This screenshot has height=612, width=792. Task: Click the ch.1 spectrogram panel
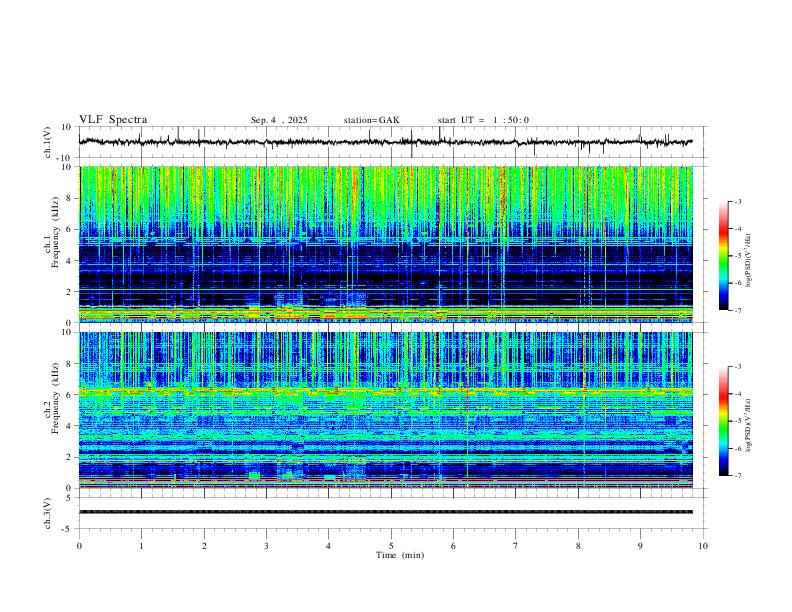386,244
